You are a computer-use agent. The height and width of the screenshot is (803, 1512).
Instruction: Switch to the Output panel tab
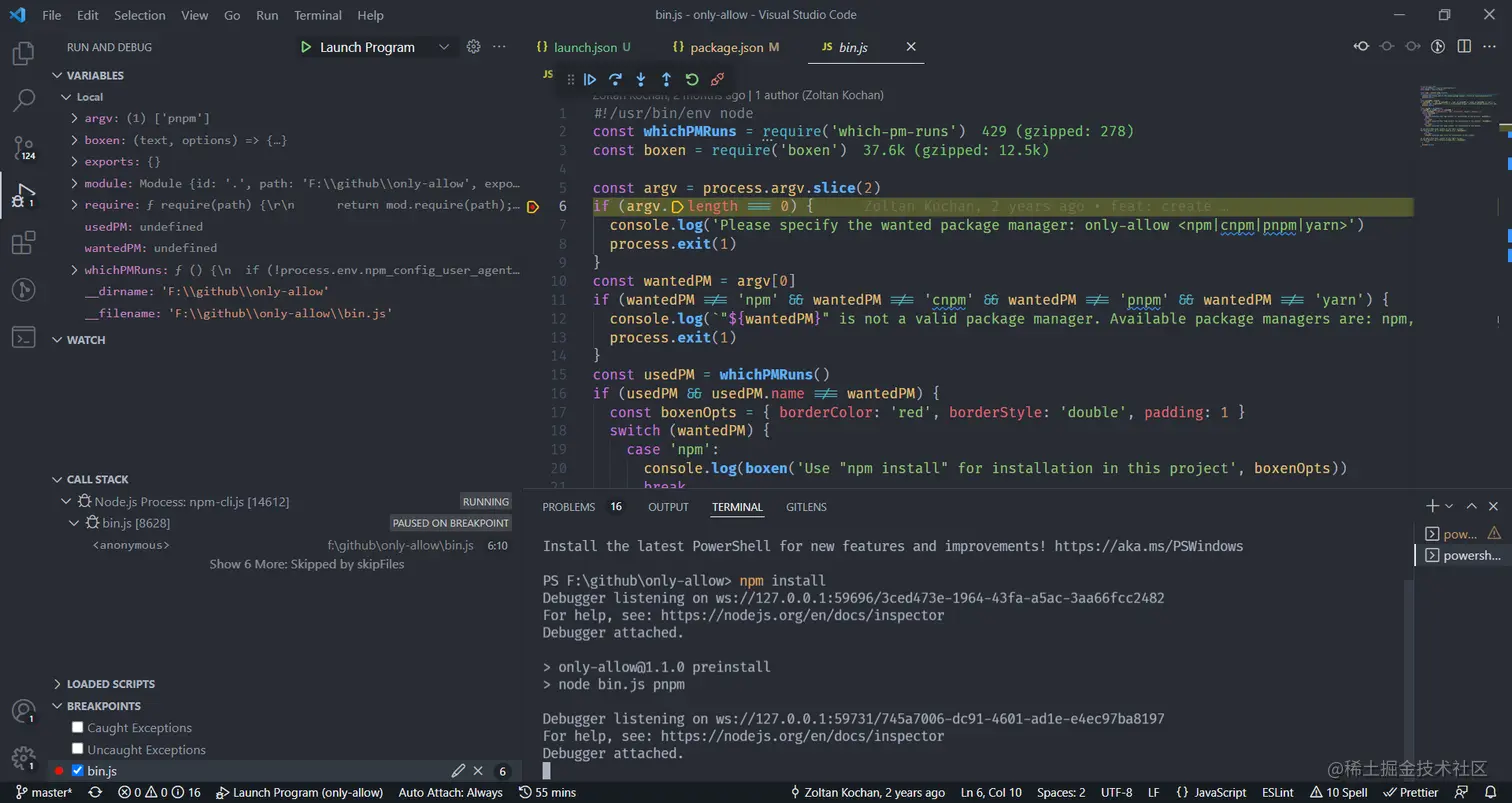tap(668, 507)
